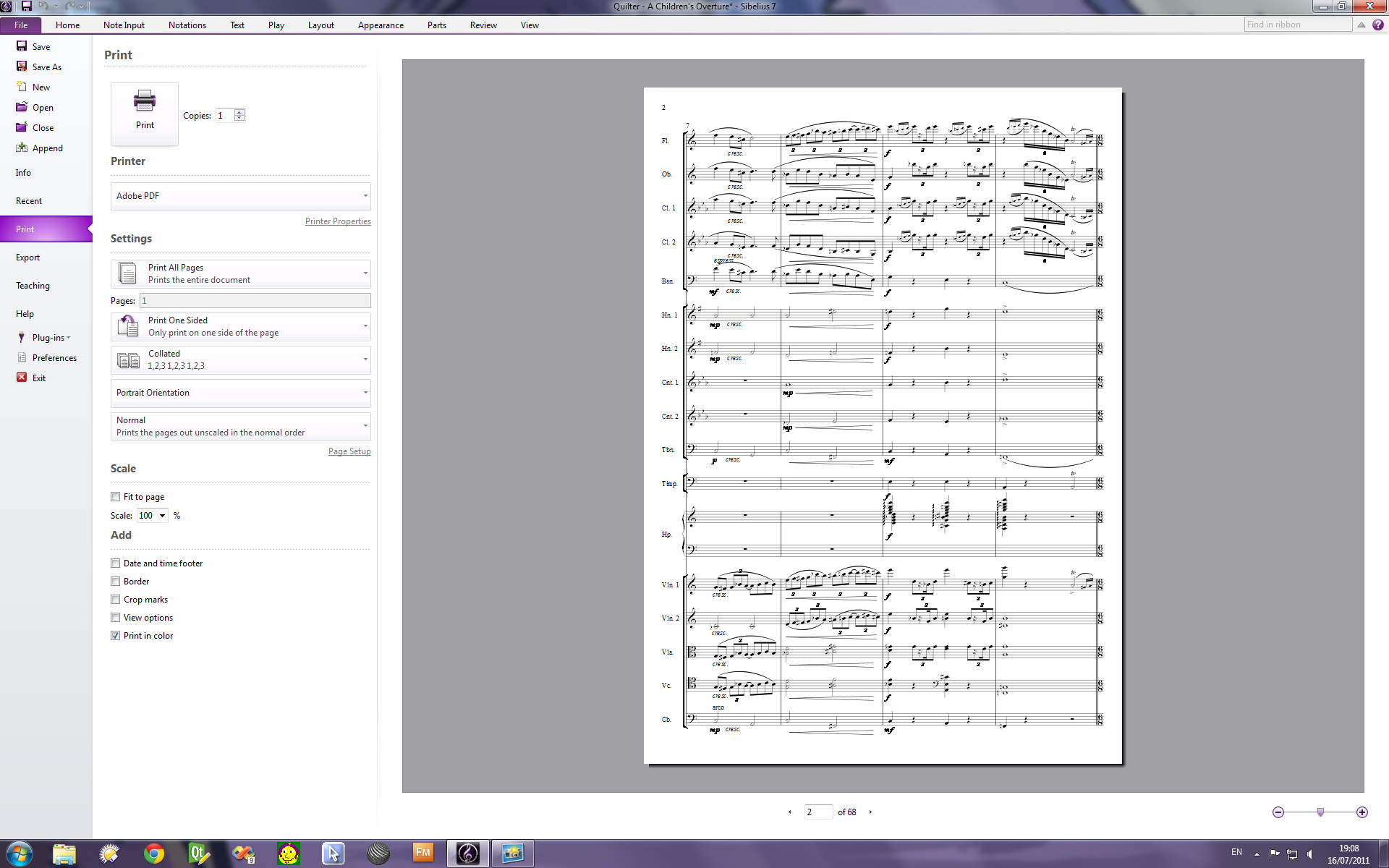Toggle the Print in color checkbox
Screen dimensions: 1389x868
116,636
